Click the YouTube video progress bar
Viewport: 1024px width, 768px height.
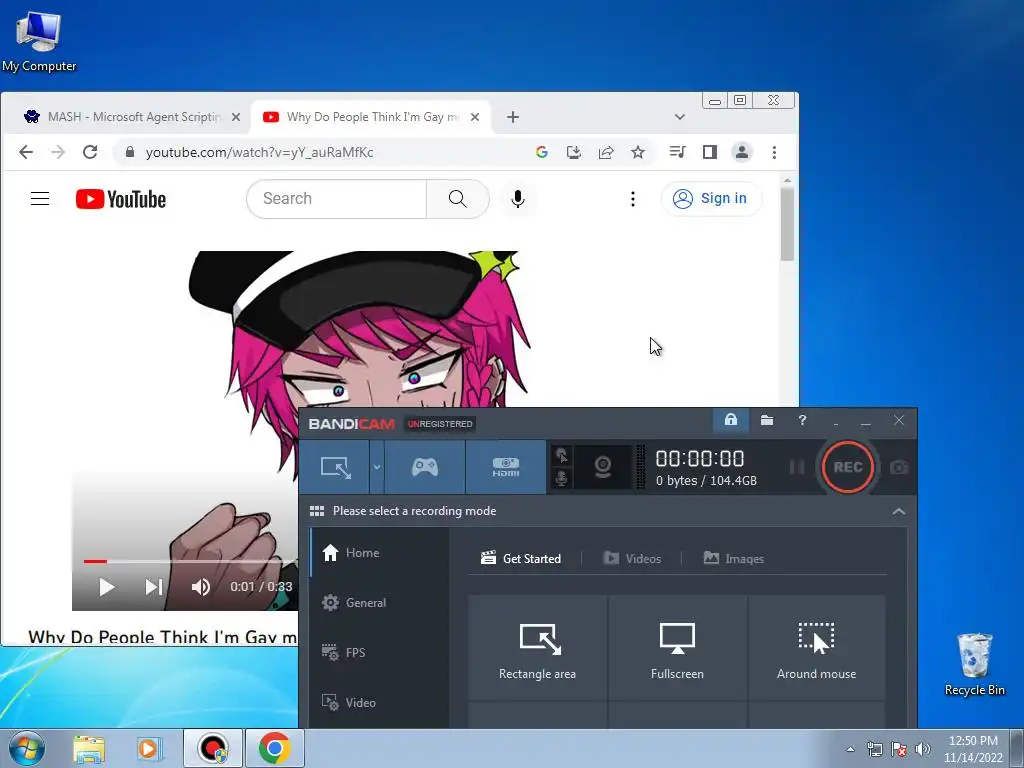point(191,561)
